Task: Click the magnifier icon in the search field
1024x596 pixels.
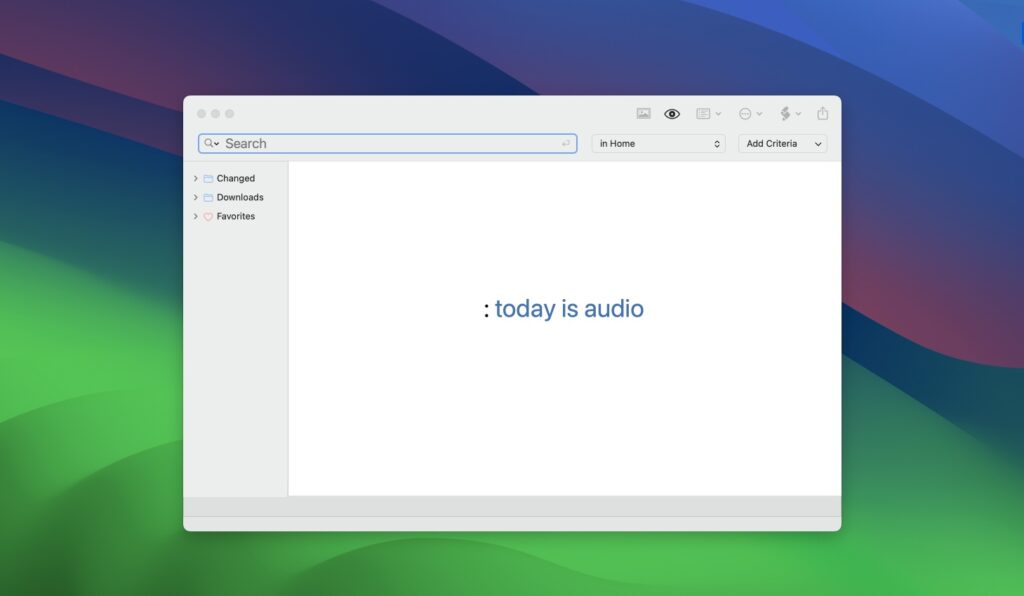Action: (209, 143)
